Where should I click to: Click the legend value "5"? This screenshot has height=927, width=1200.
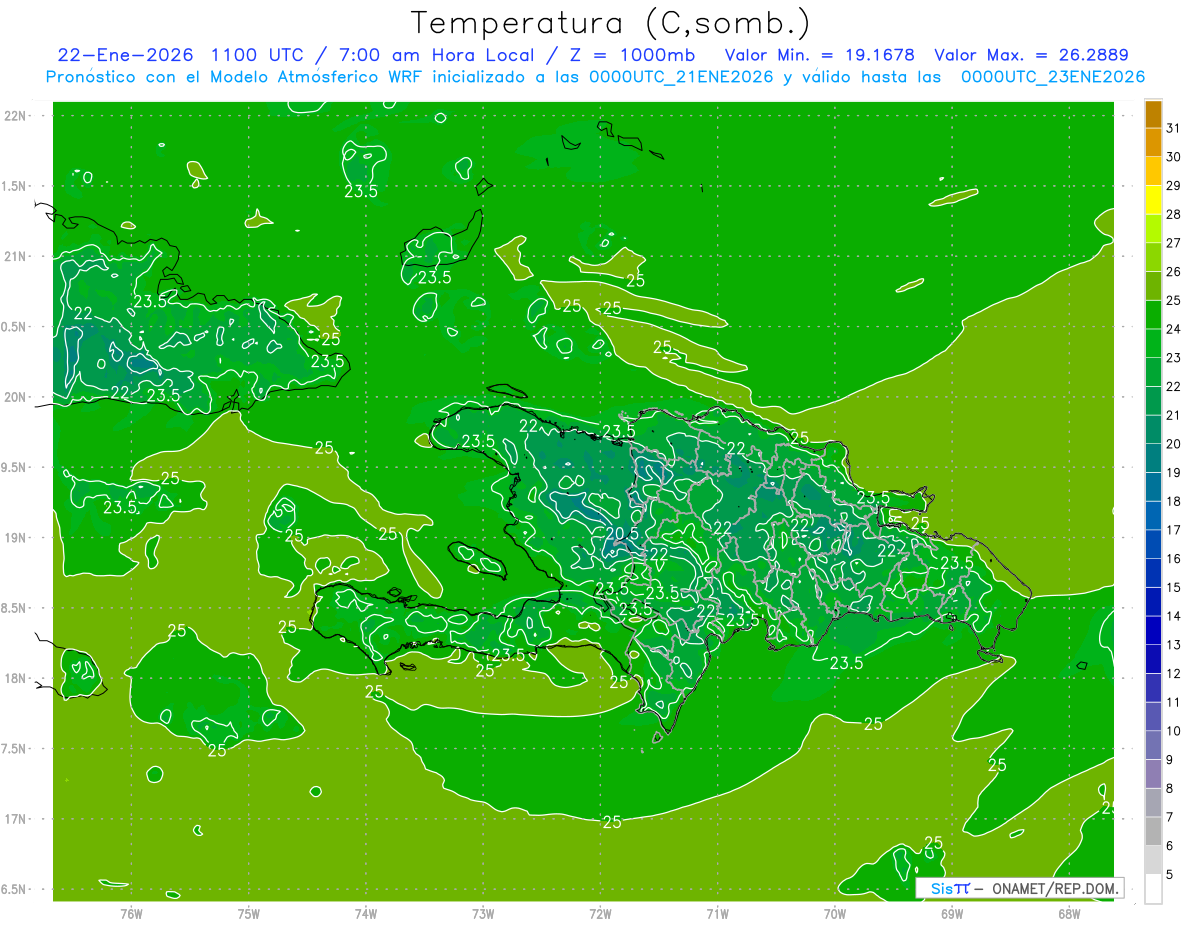point(1170,875)
